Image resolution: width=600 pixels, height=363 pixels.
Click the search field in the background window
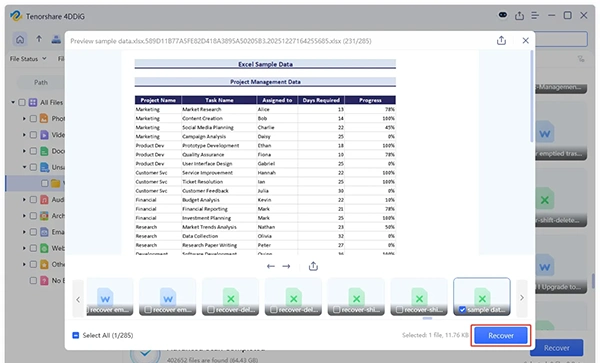click(561, 39)
